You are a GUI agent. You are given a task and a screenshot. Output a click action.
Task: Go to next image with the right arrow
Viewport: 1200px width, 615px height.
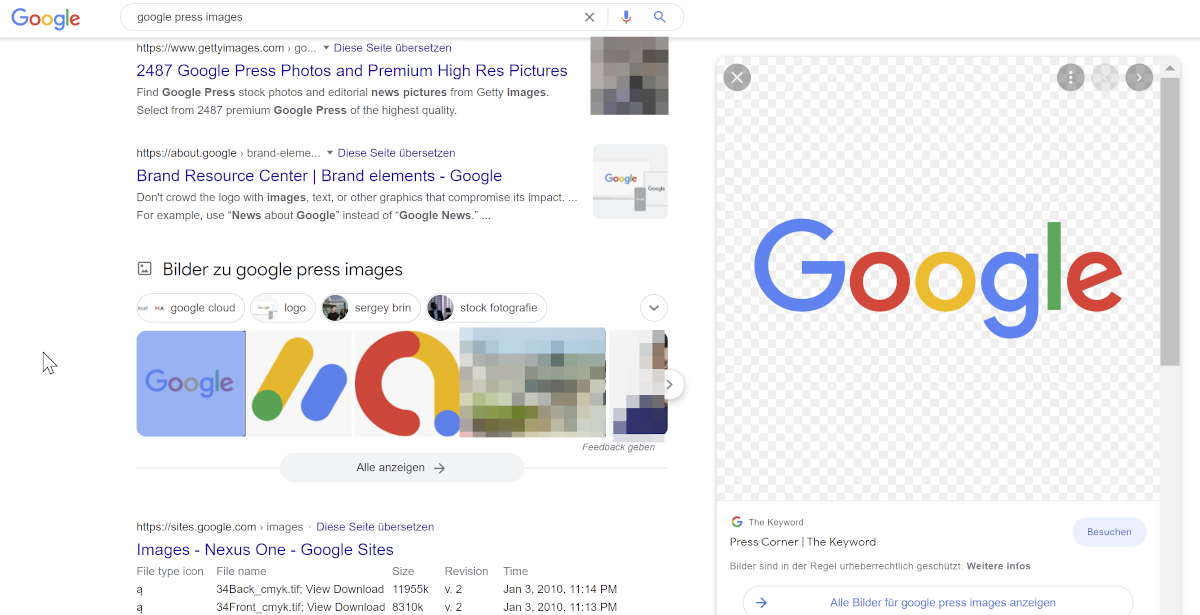point(1139,77)
